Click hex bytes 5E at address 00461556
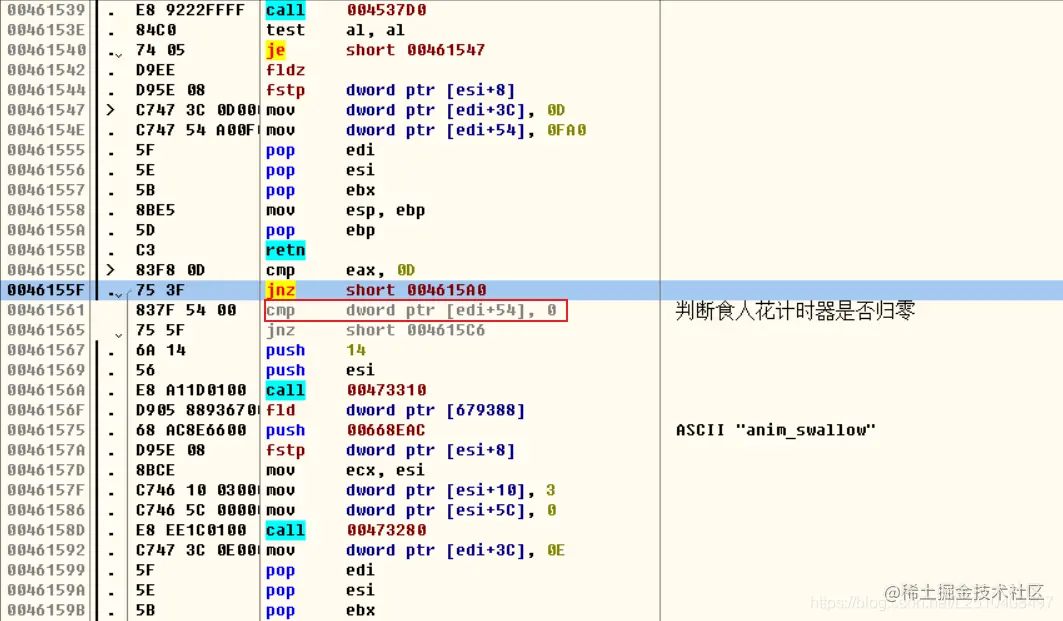 (x=145, y=170)
